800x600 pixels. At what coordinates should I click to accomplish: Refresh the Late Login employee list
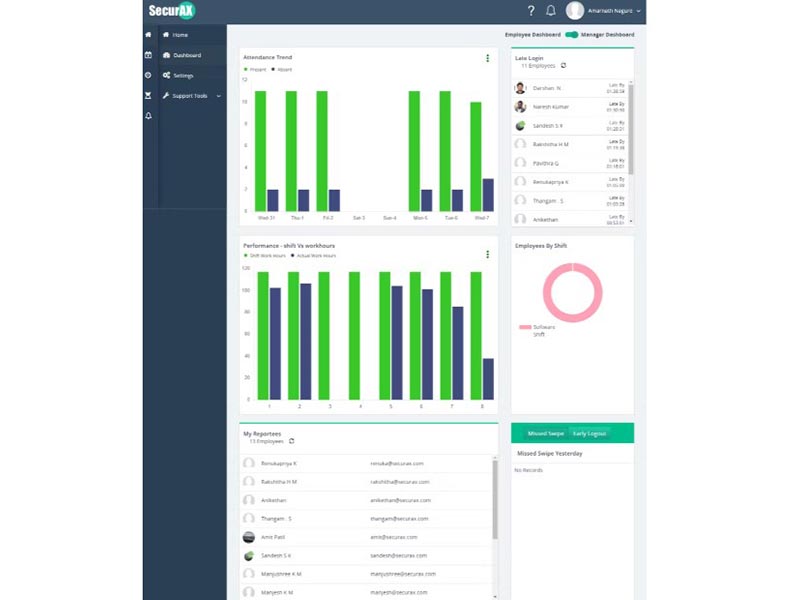[563, 66]
